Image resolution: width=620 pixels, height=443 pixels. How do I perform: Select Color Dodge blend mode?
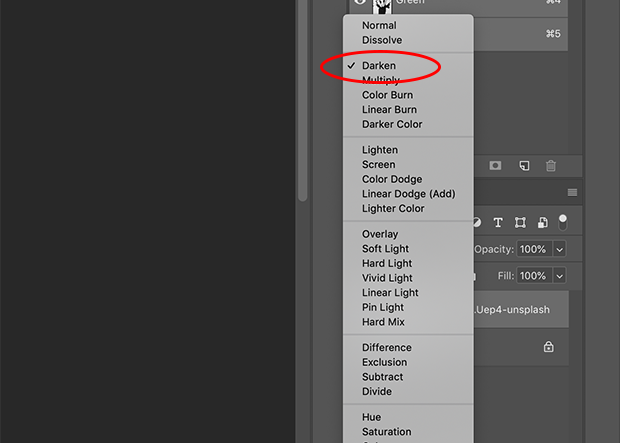(408, 179)
